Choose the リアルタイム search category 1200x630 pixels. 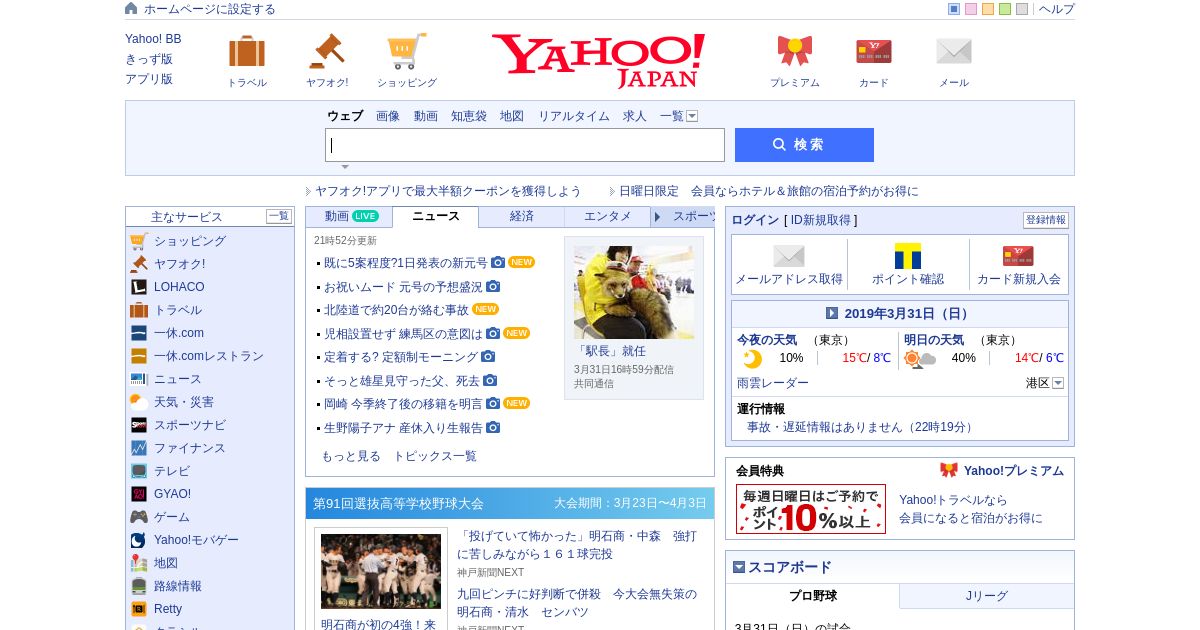coord(574,116)
